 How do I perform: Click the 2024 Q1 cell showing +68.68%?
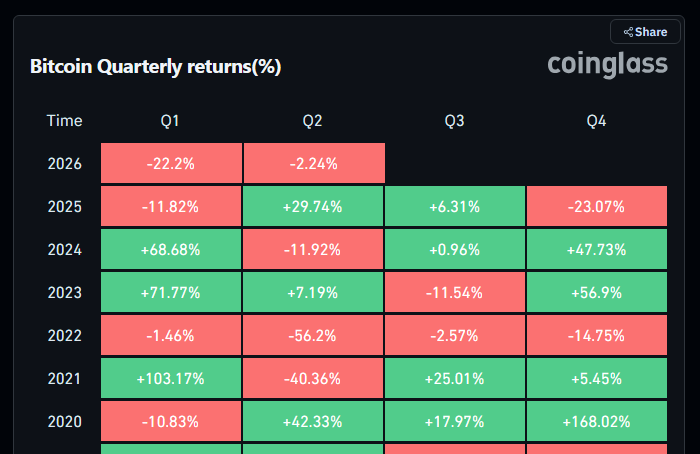point(171,250)
